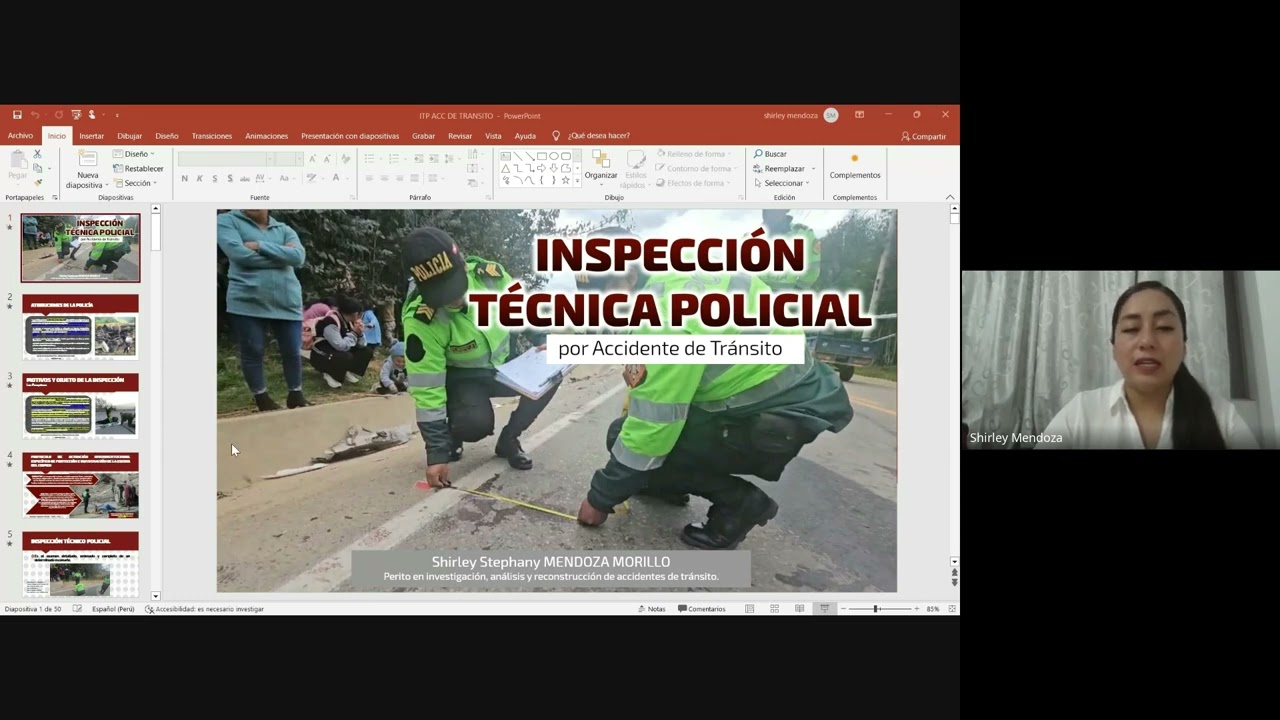The image size is (1280, 720).
Task: Switch to the Insertar tab
Action: 91,136
